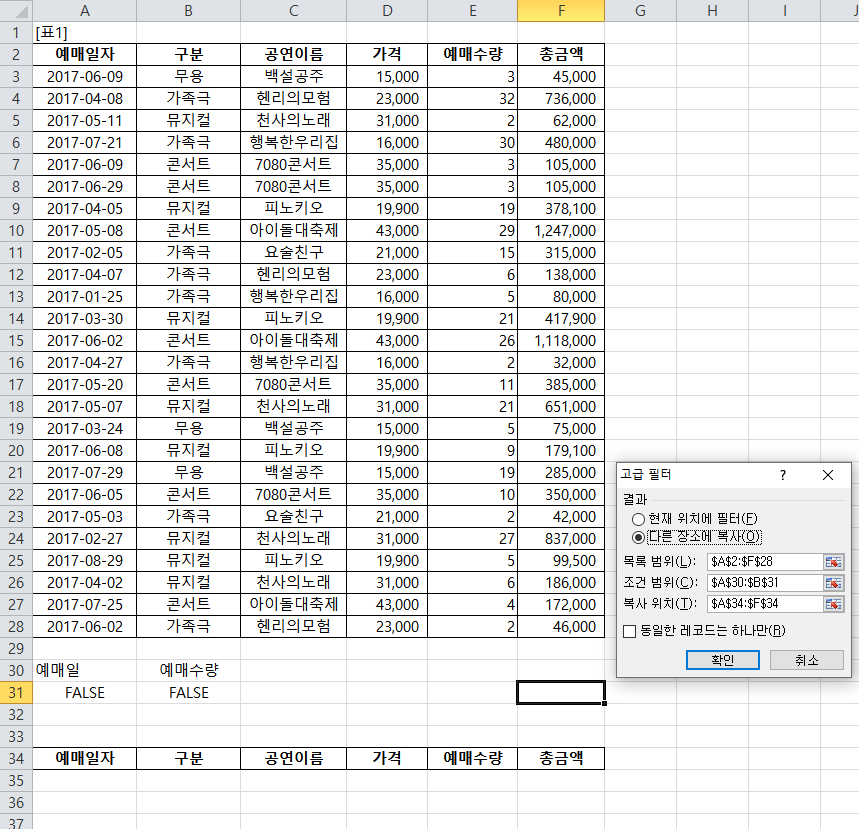859x829 pixels.
Task: Click cell containing 1,247,000
Action: 561,230
